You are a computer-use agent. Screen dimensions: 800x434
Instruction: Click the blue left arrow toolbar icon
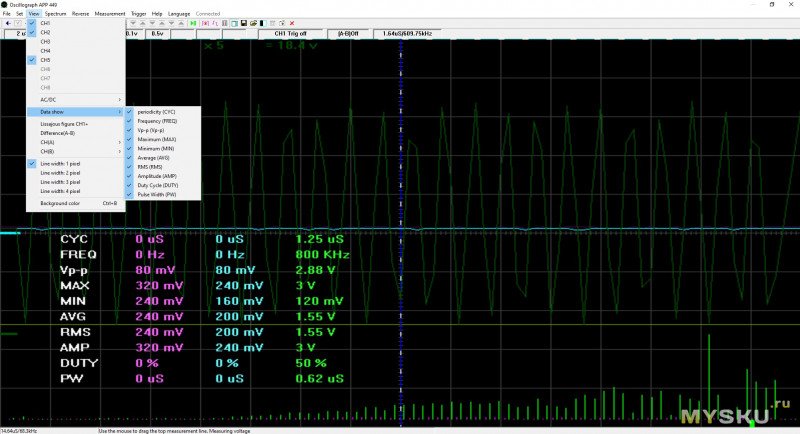pos(8,23)
